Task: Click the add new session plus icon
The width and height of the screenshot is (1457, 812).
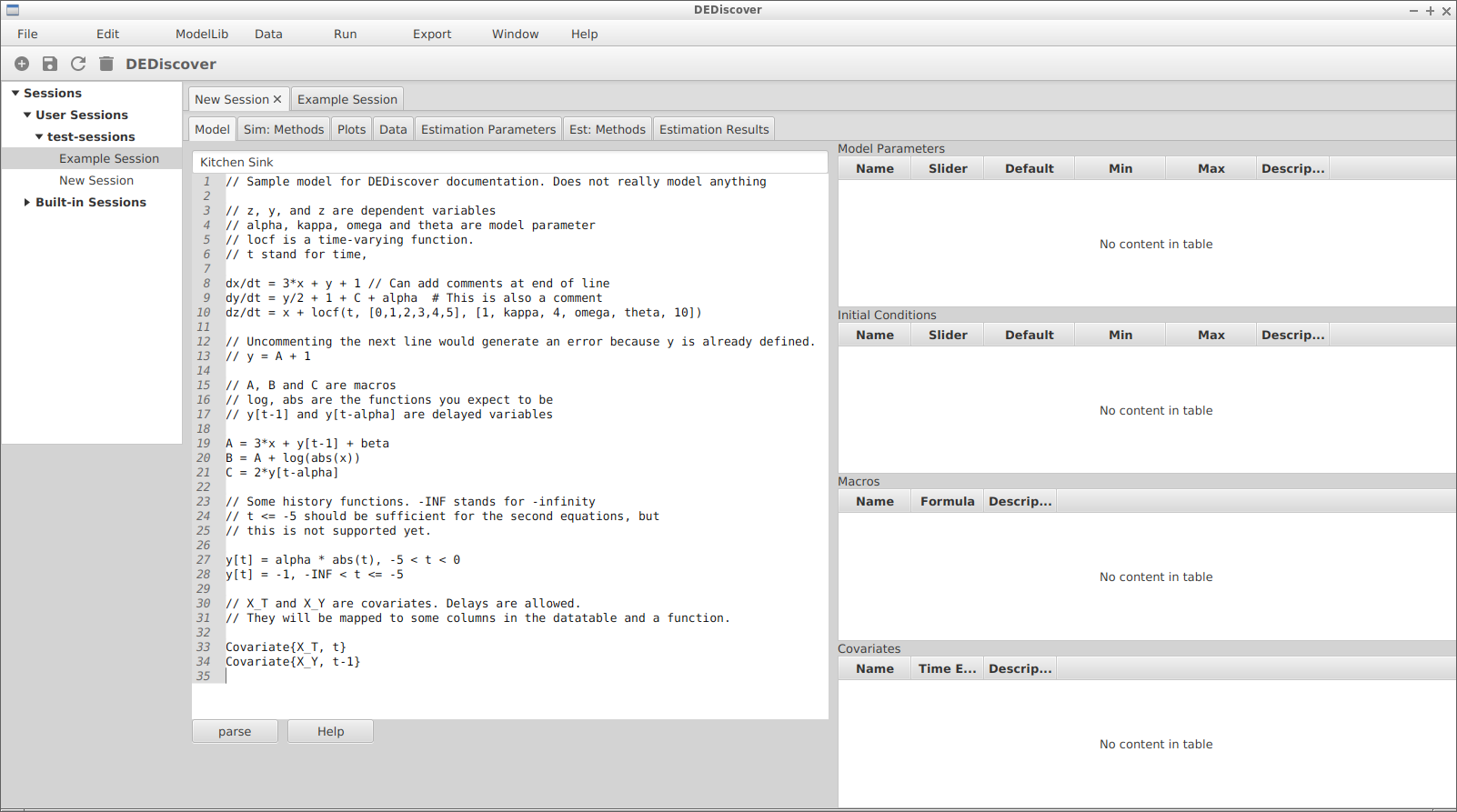Action: (x=22, y=64)
